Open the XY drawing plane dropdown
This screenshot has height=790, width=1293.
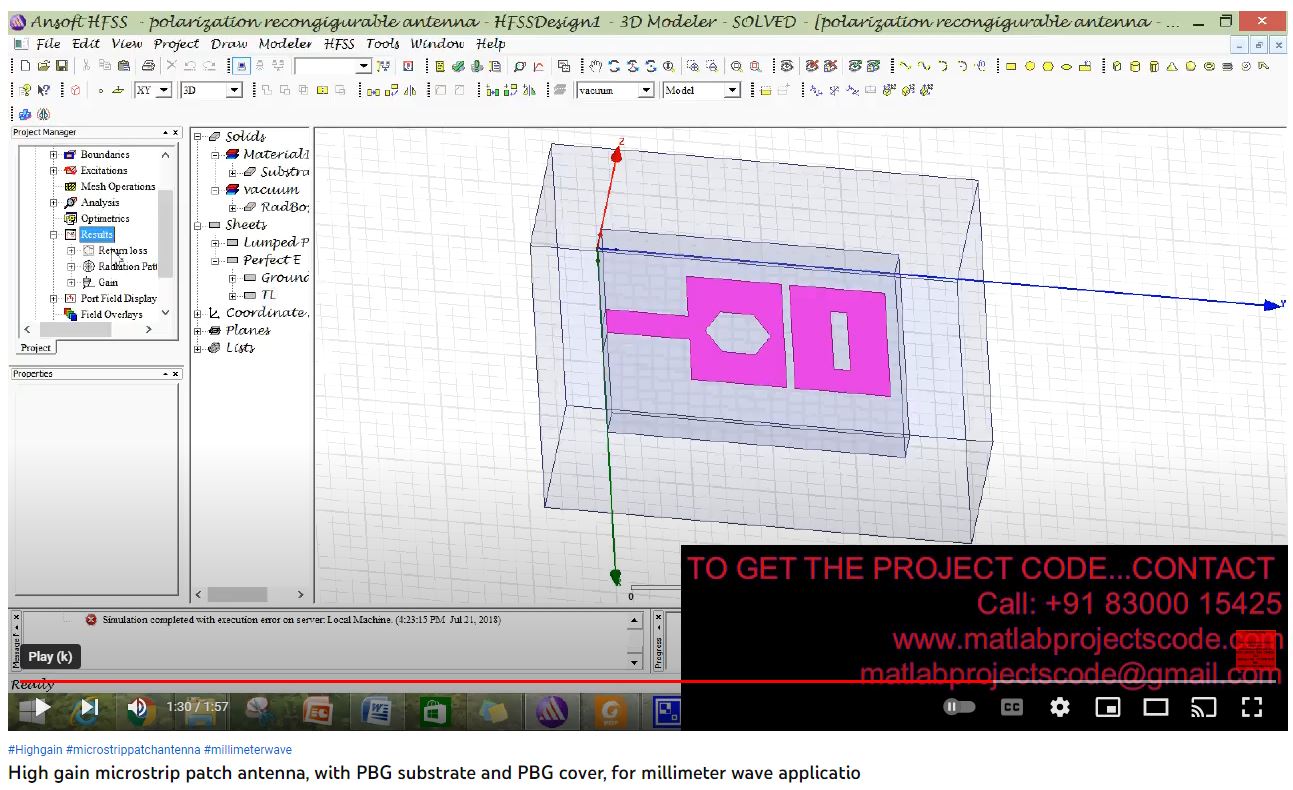(165, 90)
